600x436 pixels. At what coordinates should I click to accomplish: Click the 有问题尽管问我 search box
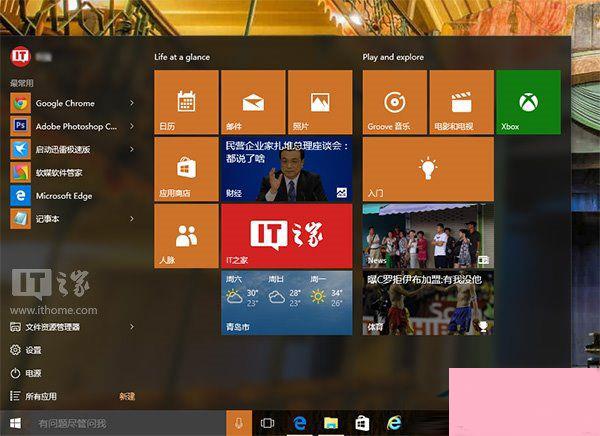point(127,423)
